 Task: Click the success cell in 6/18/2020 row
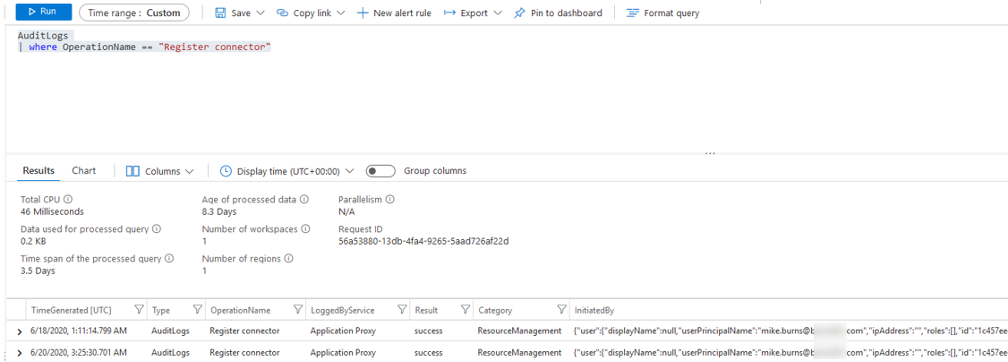pyautogui.click(x=429, y=332)
